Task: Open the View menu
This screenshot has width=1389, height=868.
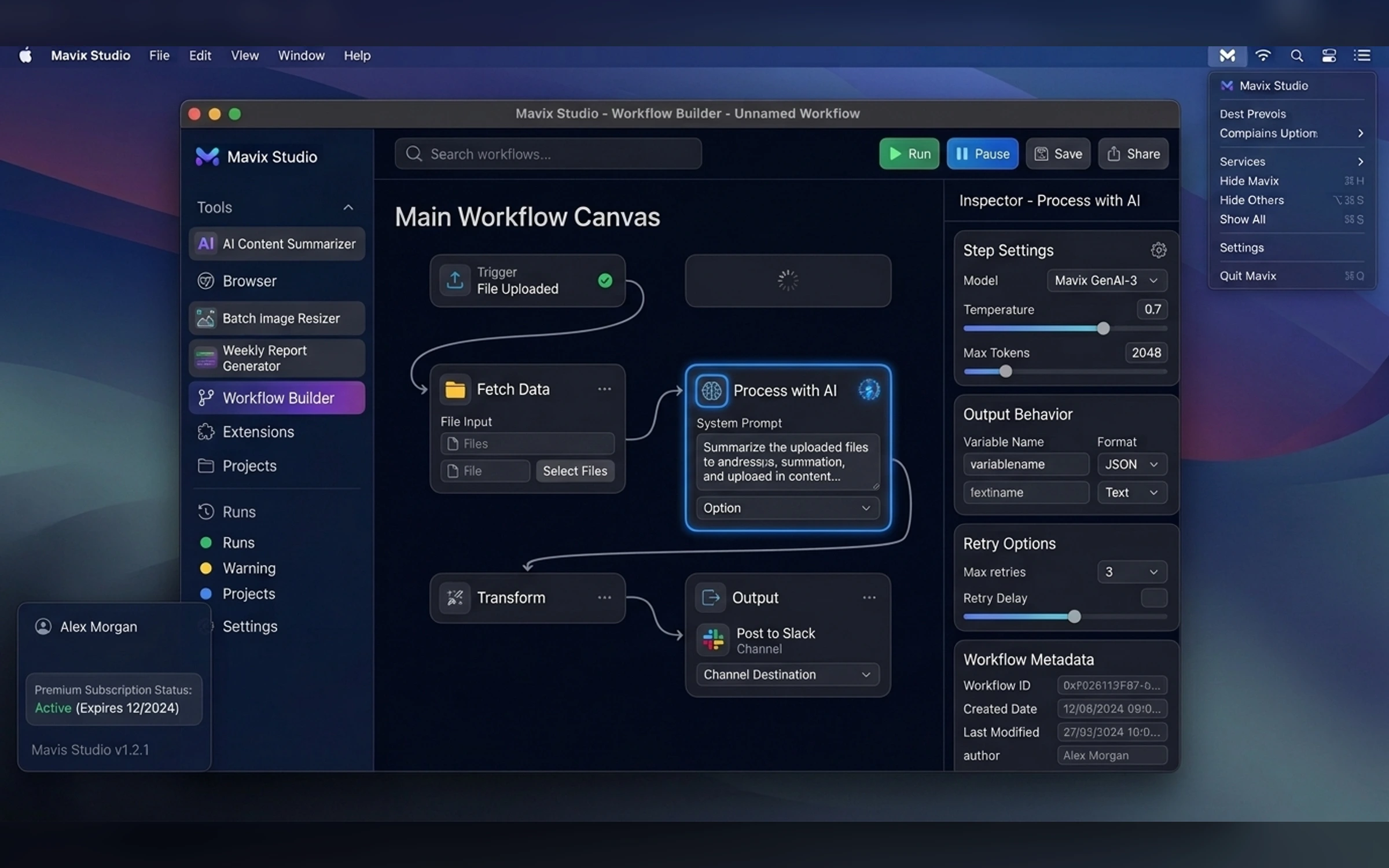Action: (245, 56)
